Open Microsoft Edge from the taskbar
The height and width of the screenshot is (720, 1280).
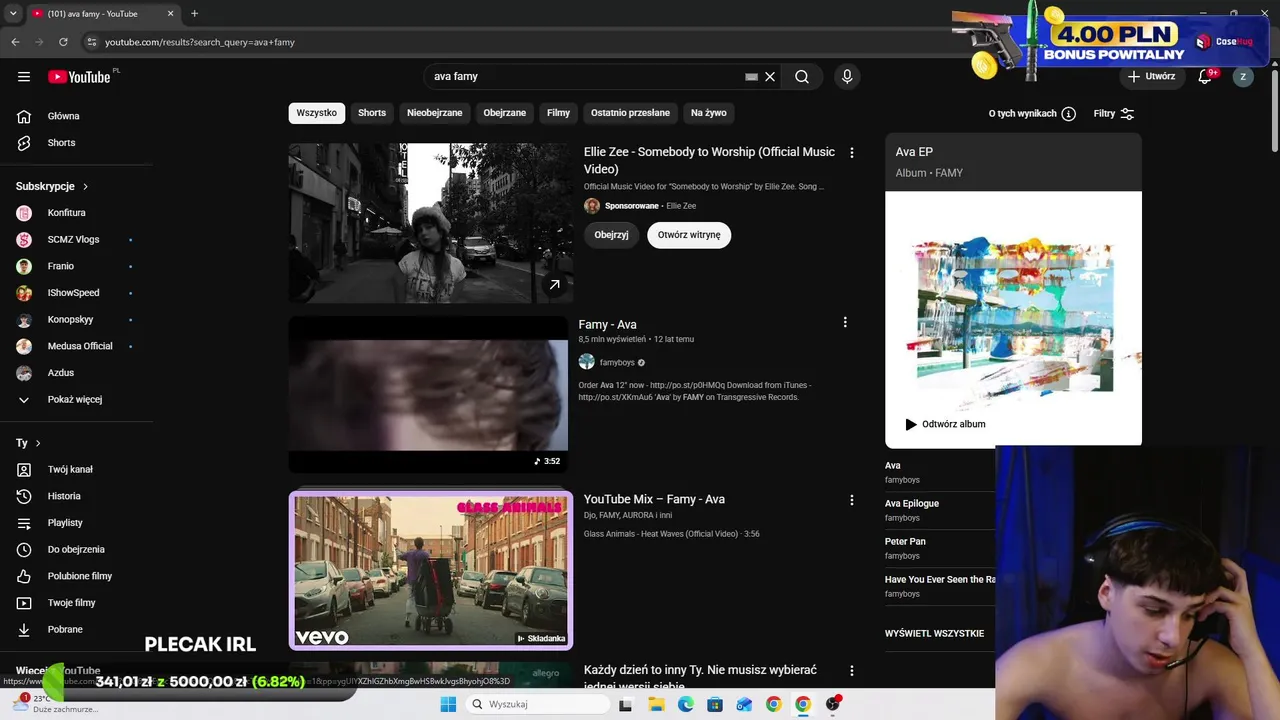pyautogui.click(x=686, y=704)
